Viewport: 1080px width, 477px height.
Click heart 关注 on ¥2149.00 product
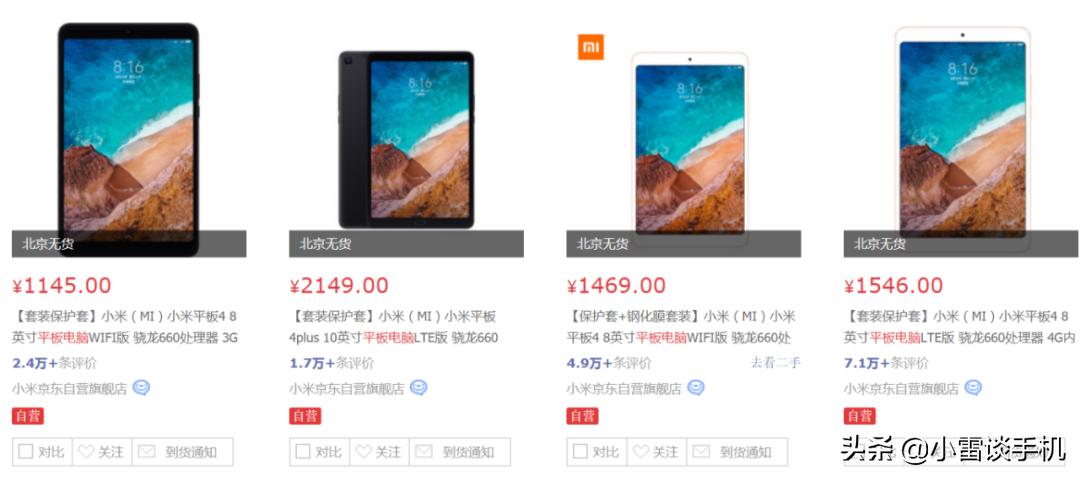[380, 452]
